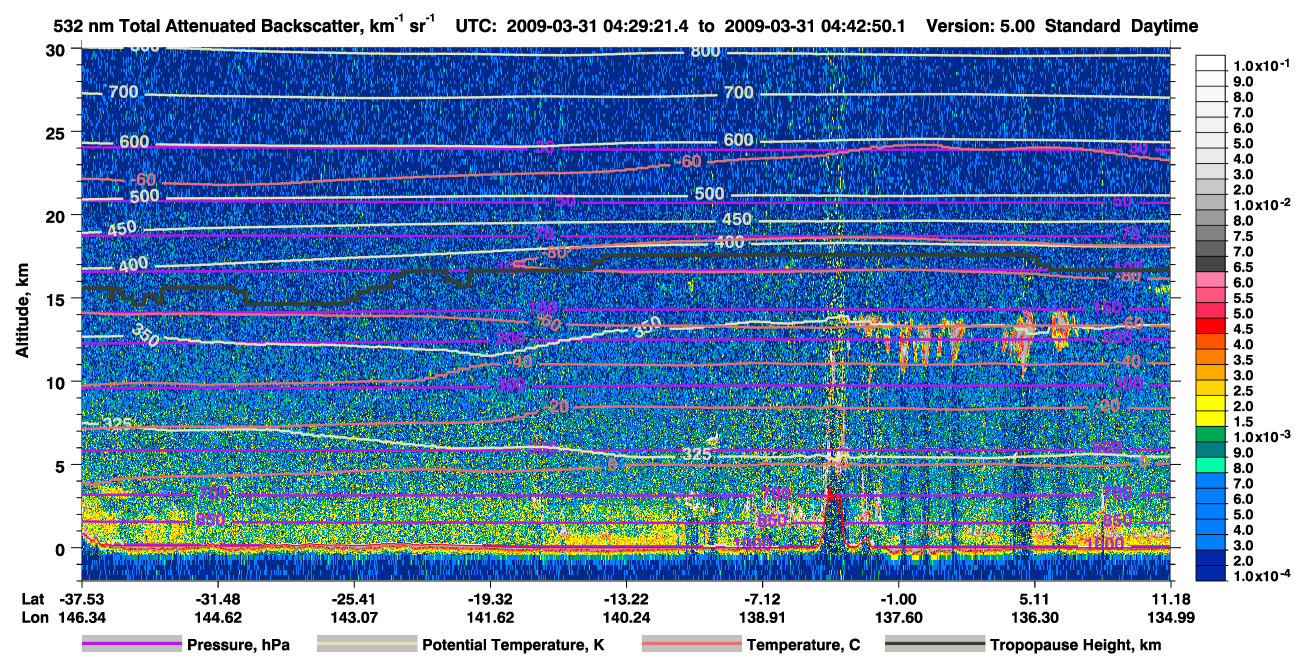Click the 'Pressure, hPa' legend label
This screenshot has height=667, width=1300.
(x=238, y=645)
